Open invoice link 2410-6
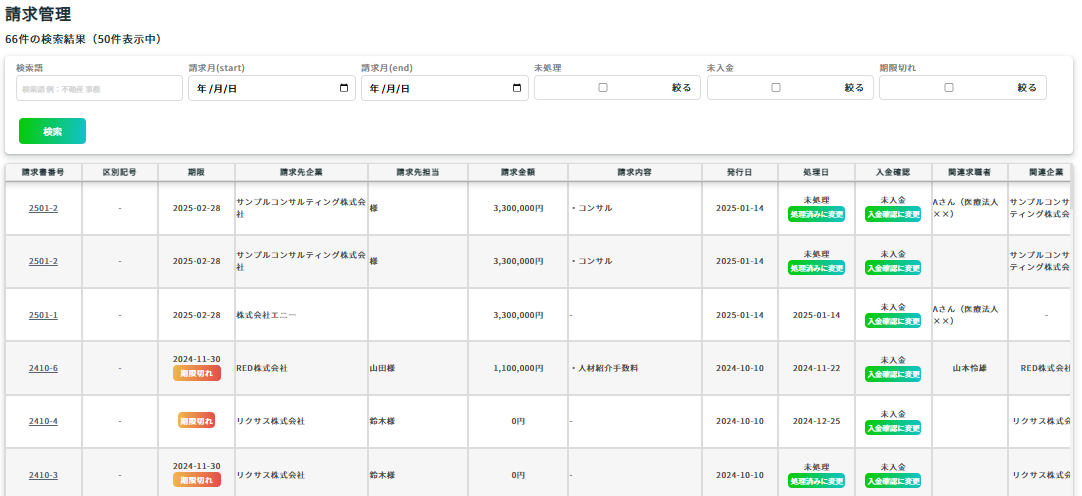Screen dimensions: 1082x496 coord(43,368)
